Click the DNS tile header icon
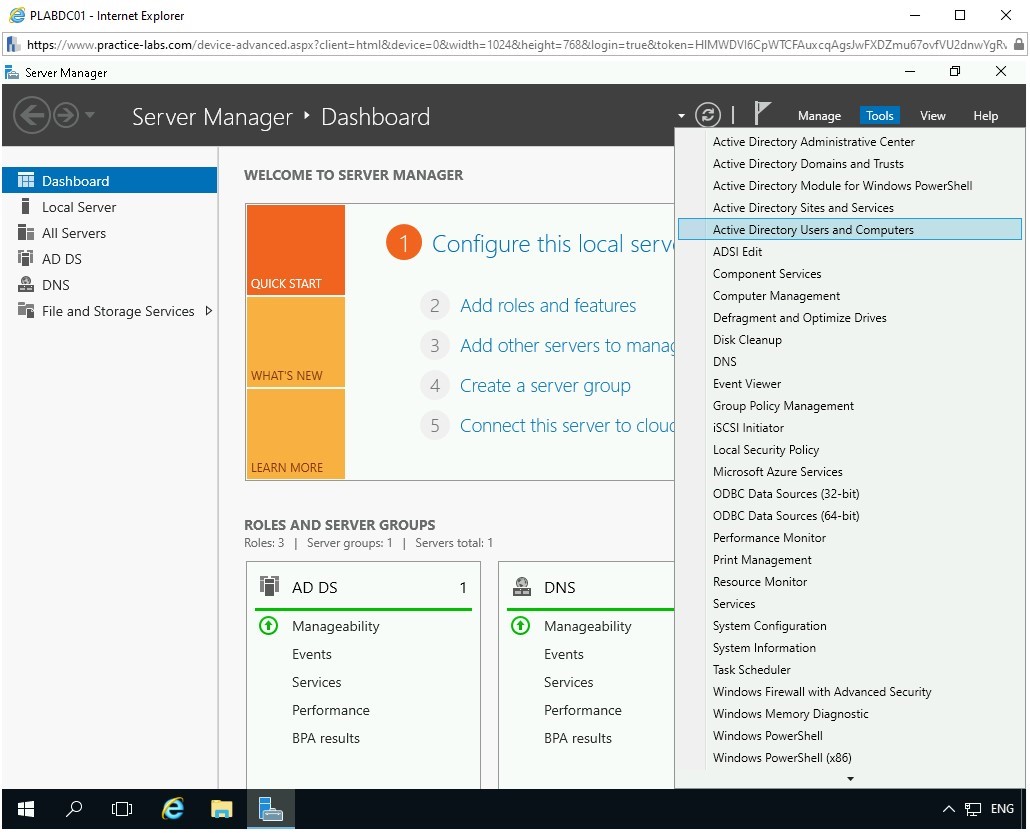Viewport: 1030px width, 833px height. [522, 586]
